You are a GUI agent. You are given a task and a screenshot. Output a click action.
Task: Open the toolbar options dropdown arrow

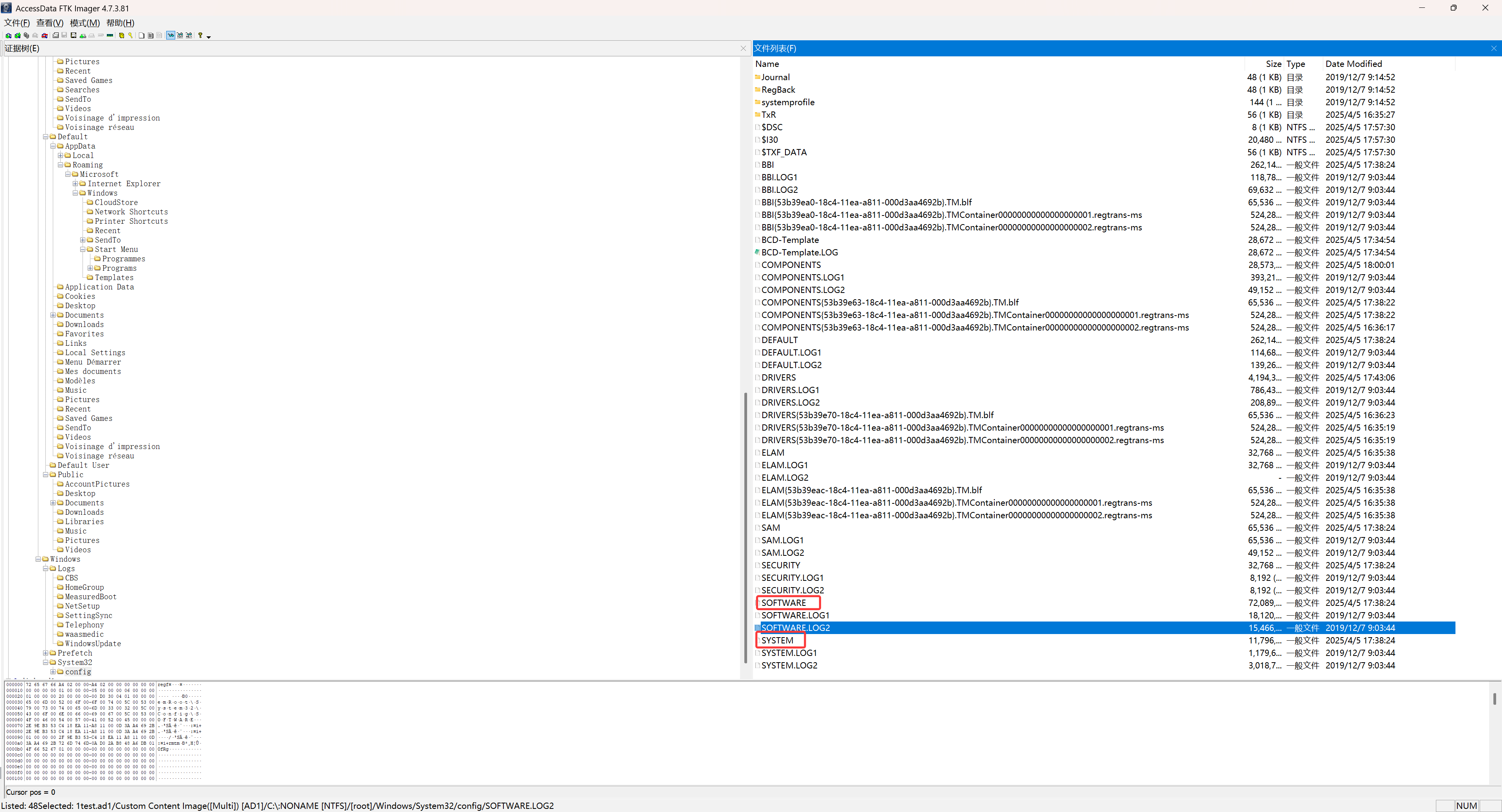[209, 37]
